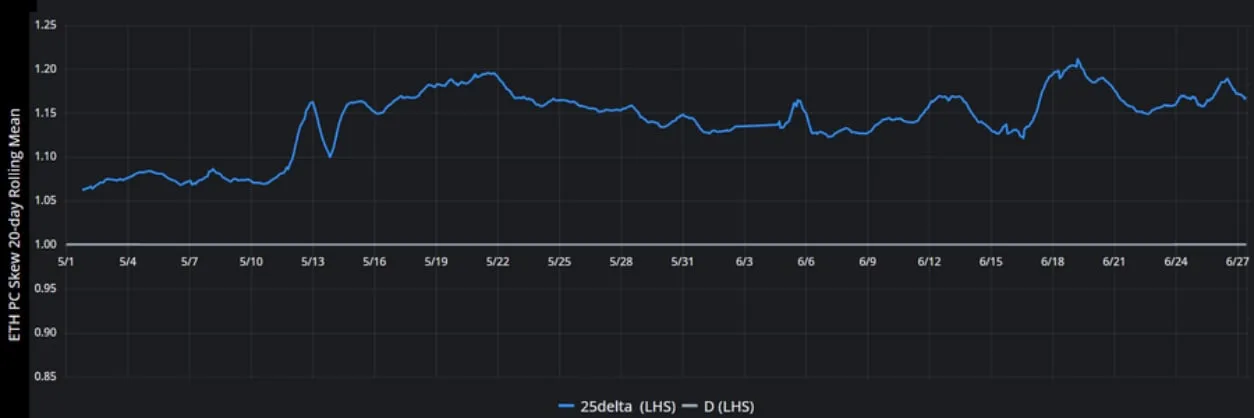The height and width of the screenshot is (418, 1254).
Task: Click the blue line peak near 6/19
Action: 1077,59
